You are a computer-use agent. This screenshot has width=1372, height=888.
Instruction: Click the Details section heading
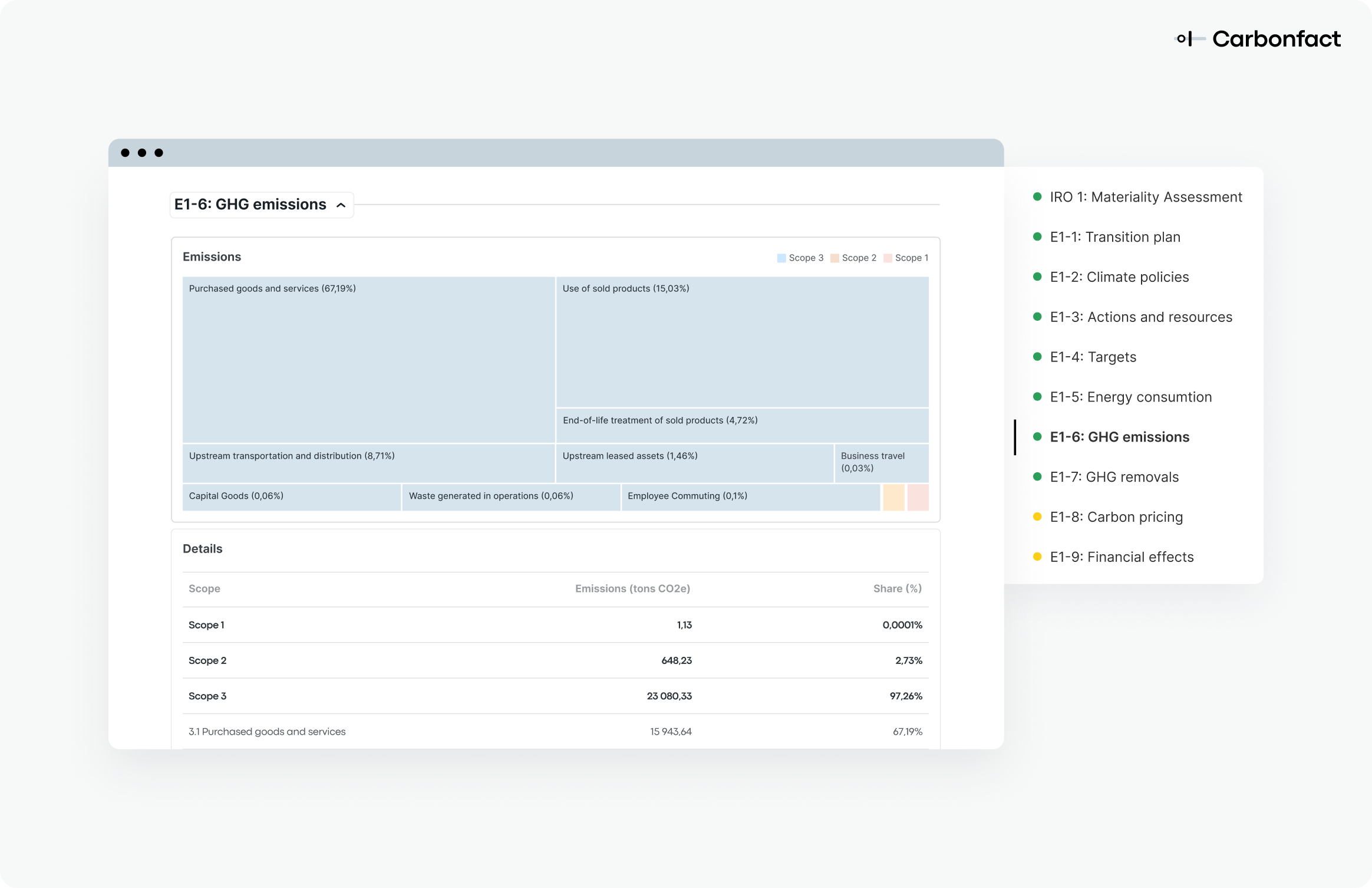pyautogui.click(x=203, y=549)
